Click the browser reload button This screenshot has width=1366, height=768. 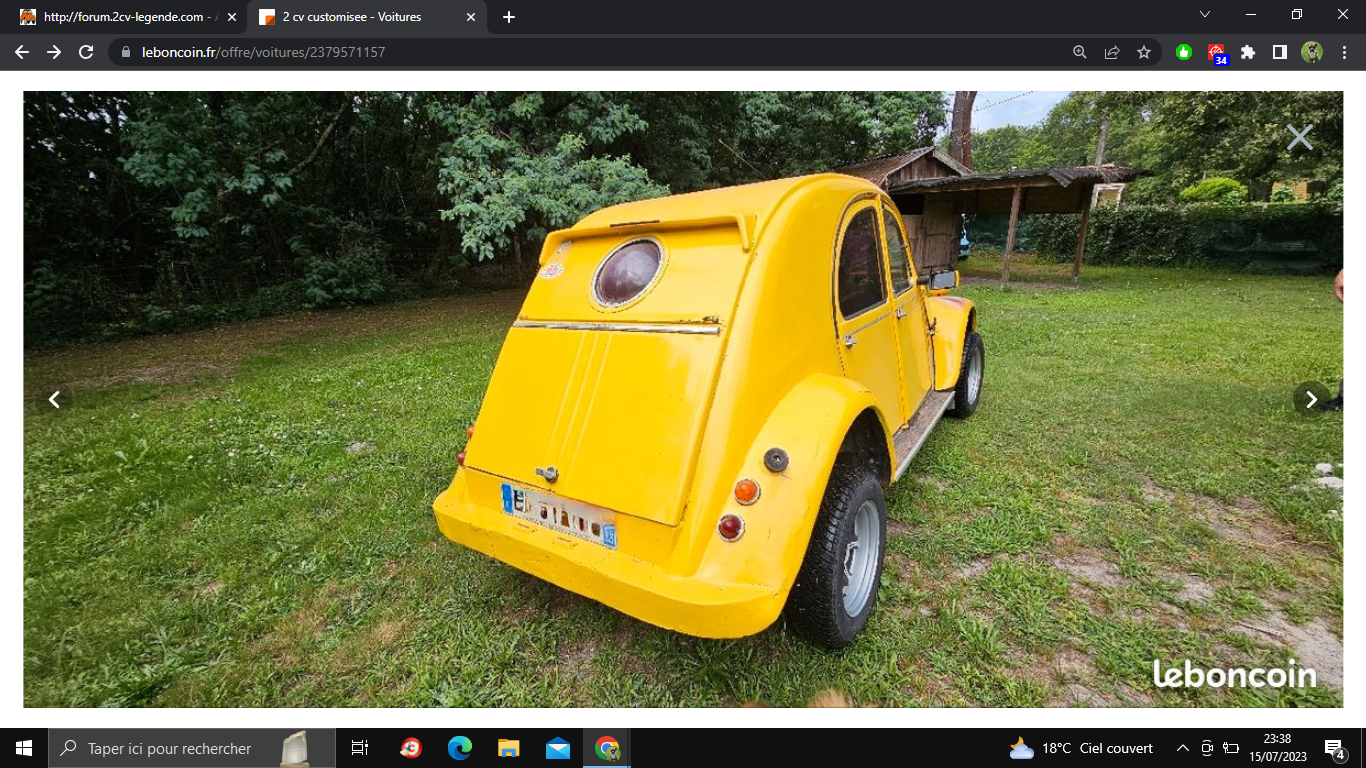[x=86, y=52]
